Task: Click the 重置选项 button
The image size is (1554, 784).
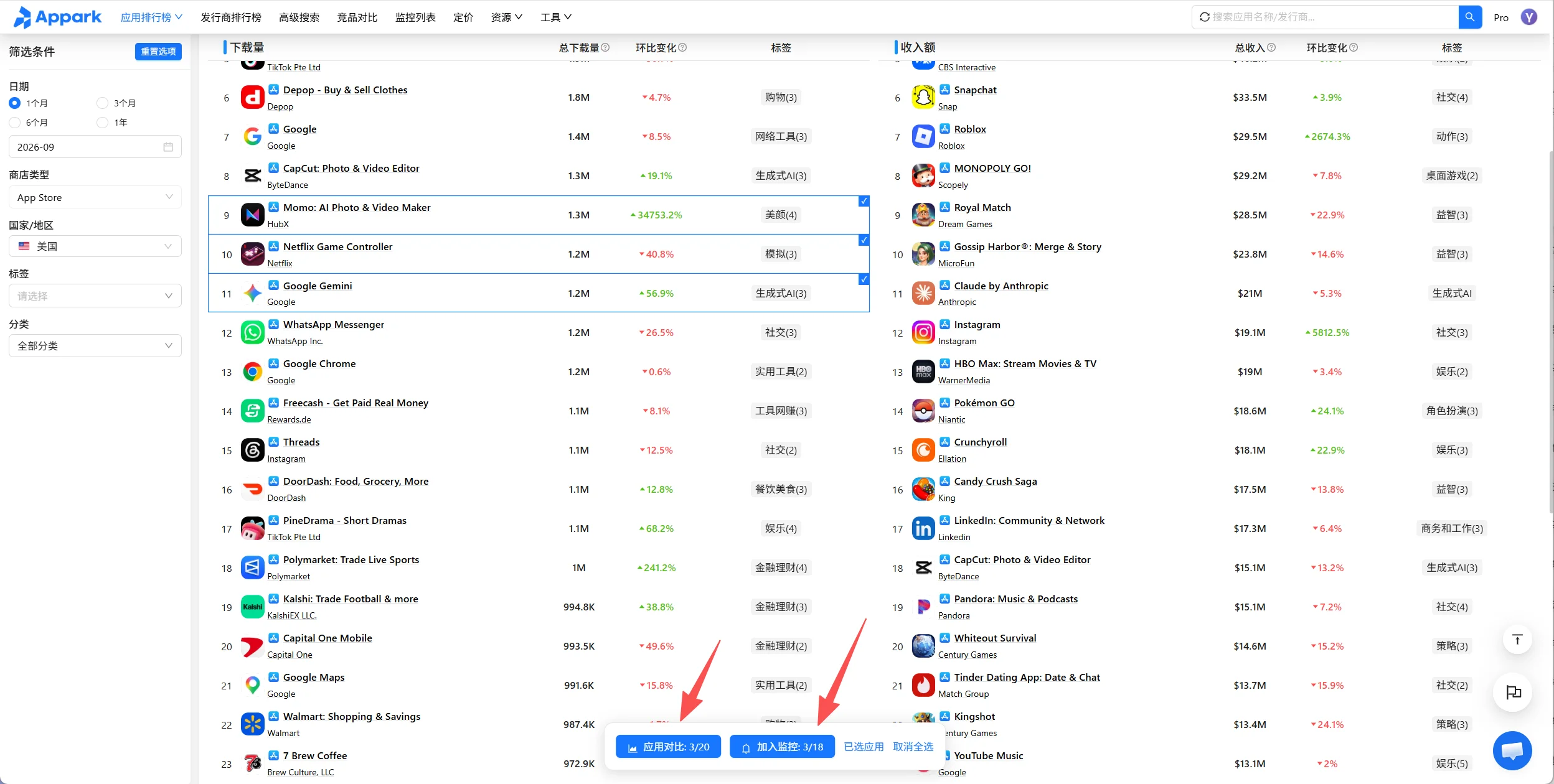Action: [x=158, y=52]
